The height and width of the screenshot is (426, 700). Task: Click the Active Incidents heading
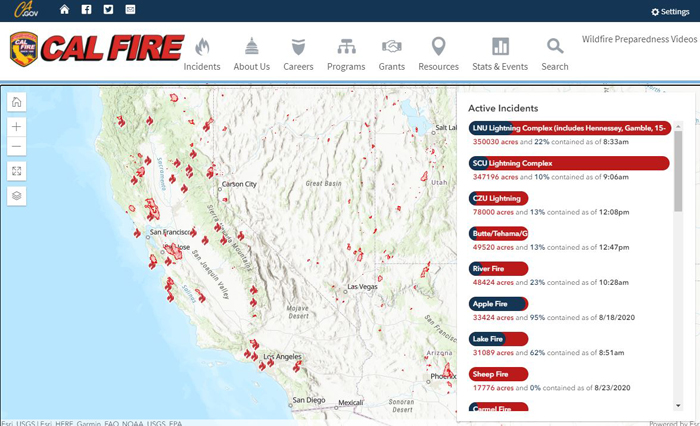click(503, 108)
